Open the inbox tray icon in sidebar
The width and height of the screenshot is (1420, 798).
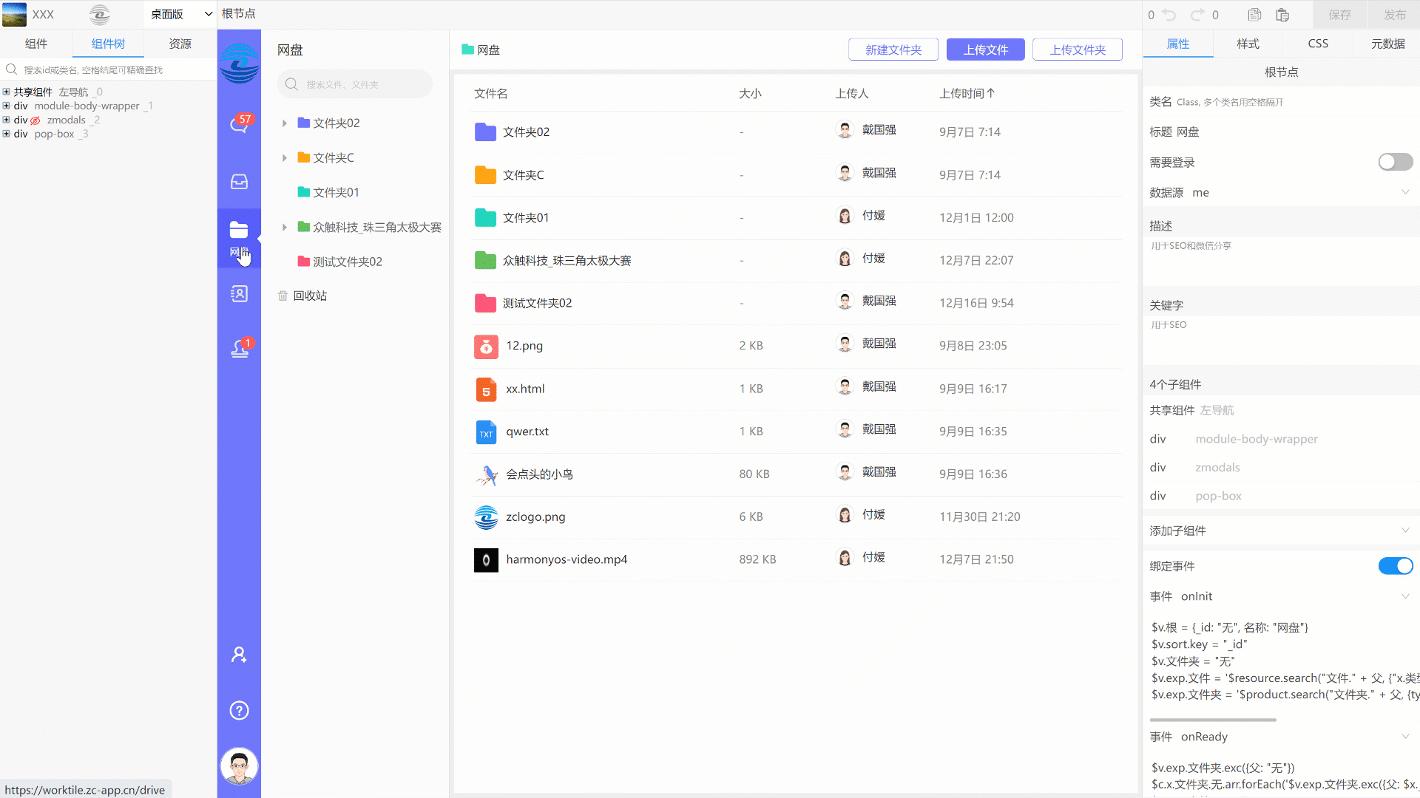(239, 182)
